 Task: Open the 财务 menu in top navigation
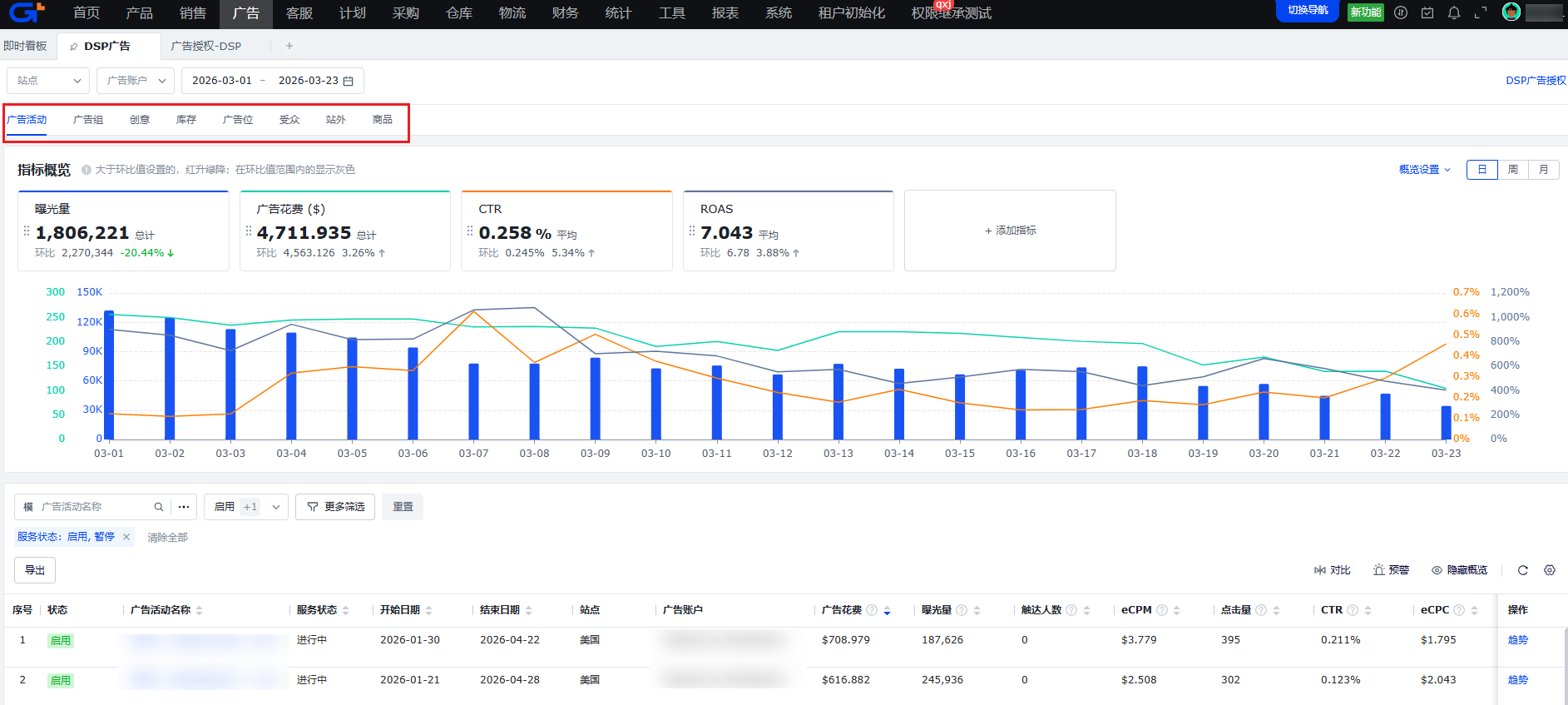click(565, 13)
